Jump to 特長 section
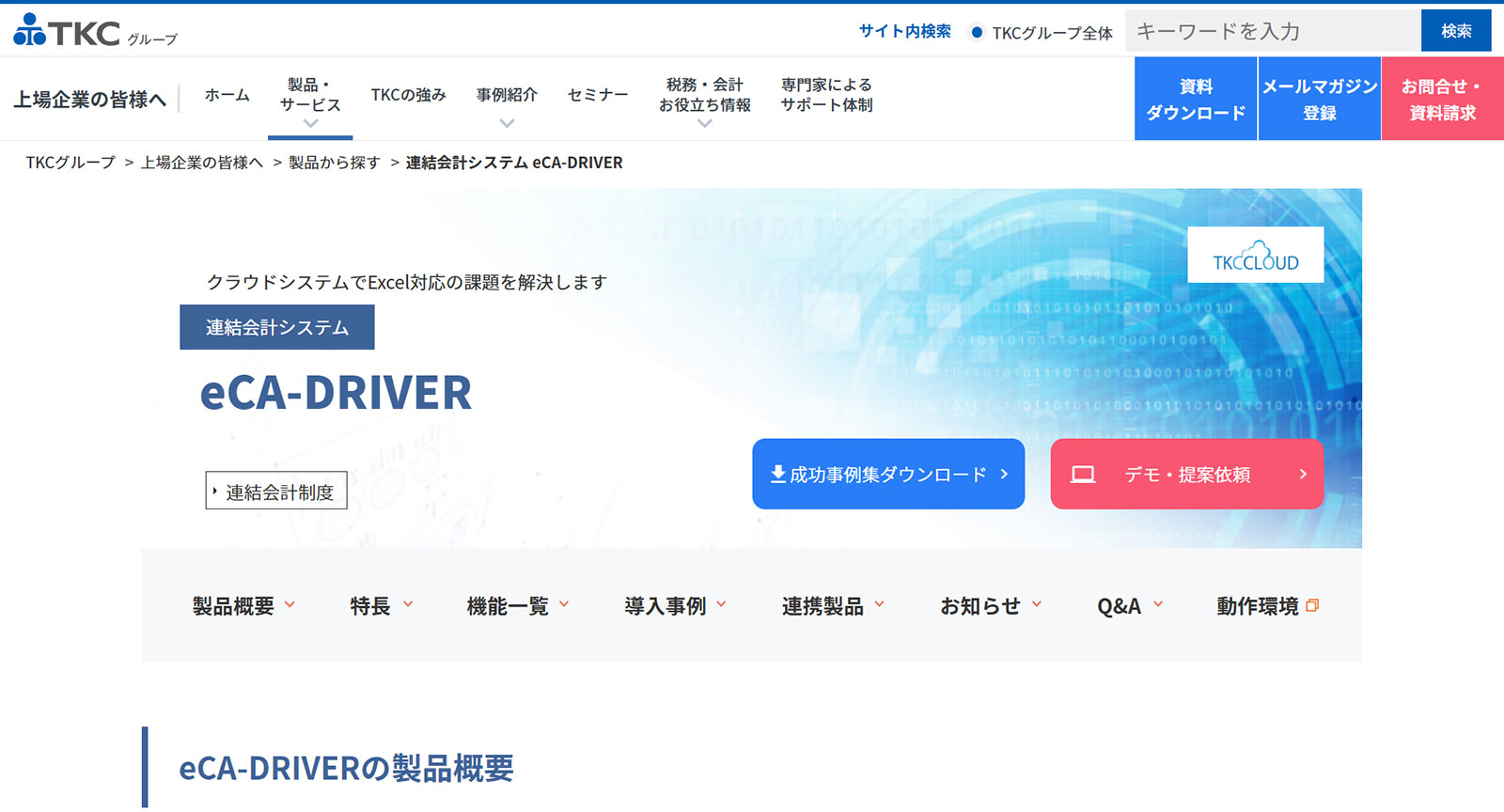Screen dimensions: 1504x812 coord(370,606)
